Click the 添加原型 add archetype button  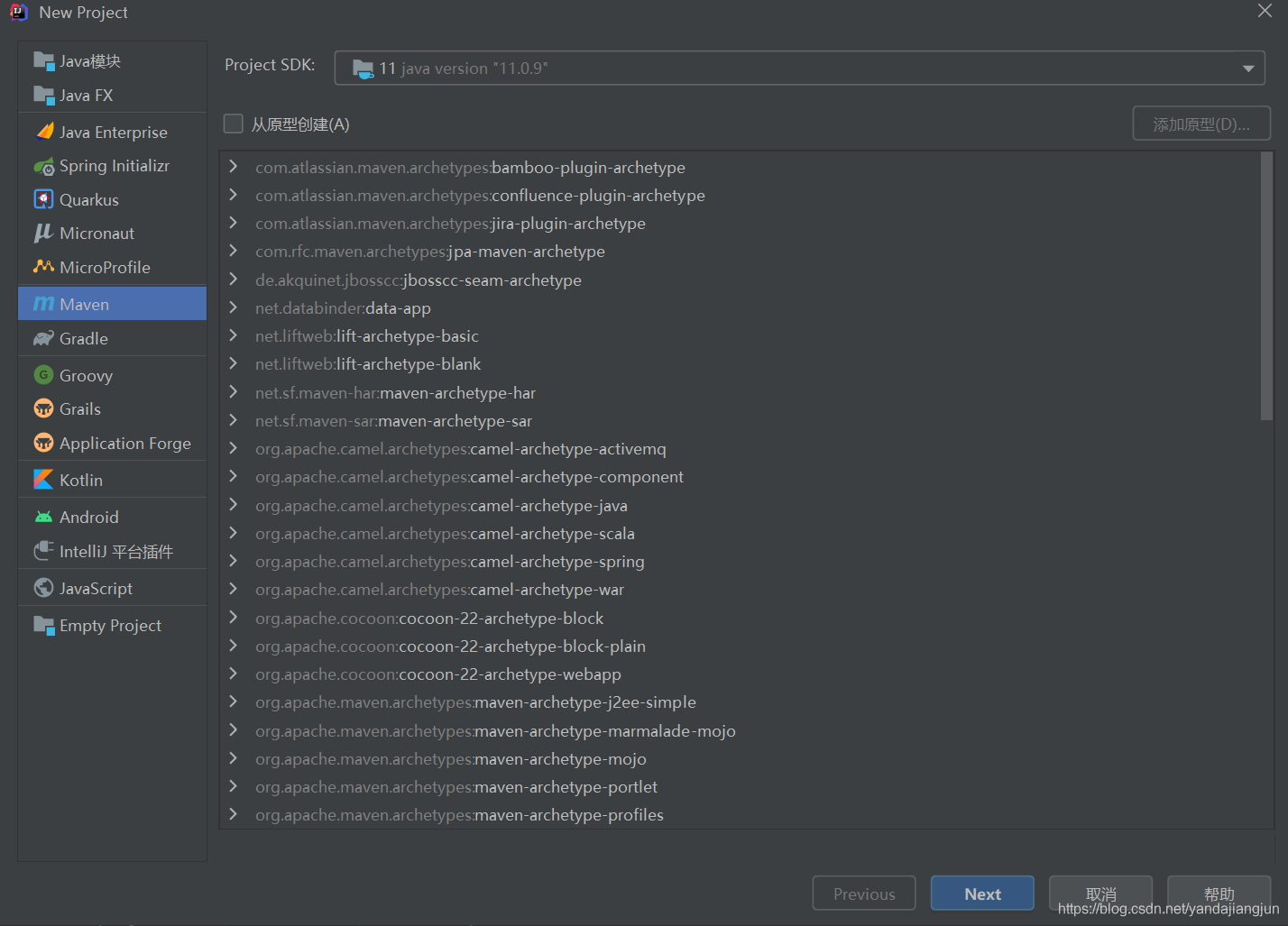coord(1201,124)
